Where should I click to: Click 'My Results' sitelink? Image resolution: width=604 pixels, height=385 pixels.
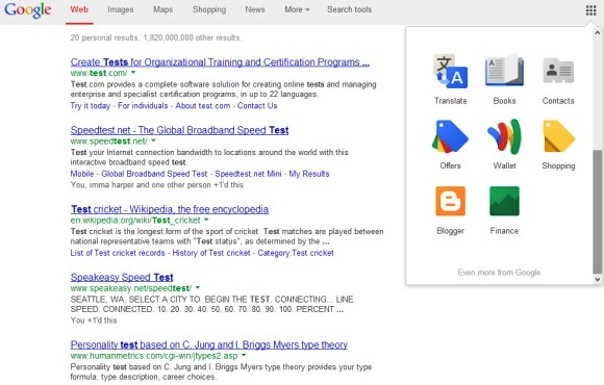309,174
